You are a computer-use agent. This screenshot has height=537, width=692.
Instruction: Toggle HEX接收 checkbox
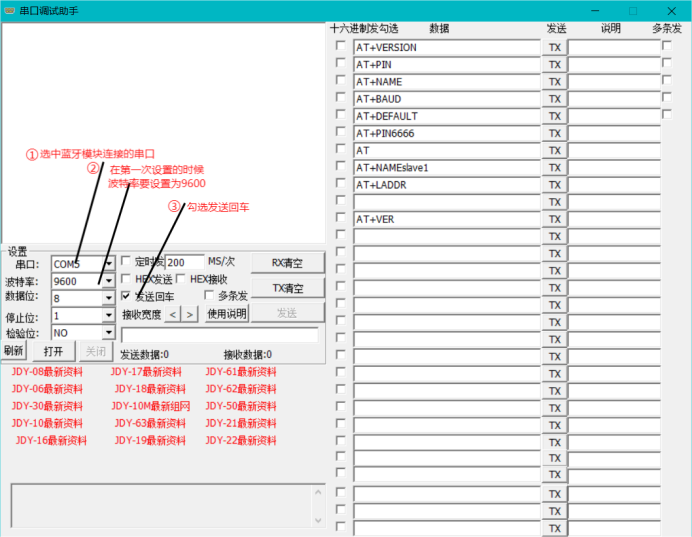181,278
